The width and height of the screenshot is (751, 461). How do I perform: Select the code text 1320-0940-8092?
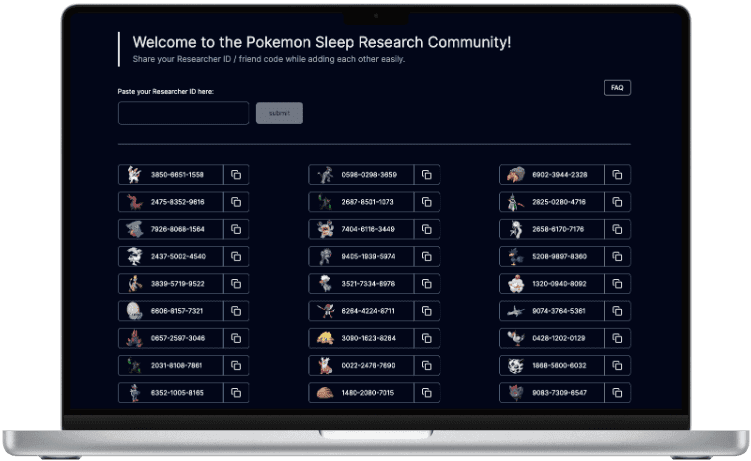[x=559, y=284]
